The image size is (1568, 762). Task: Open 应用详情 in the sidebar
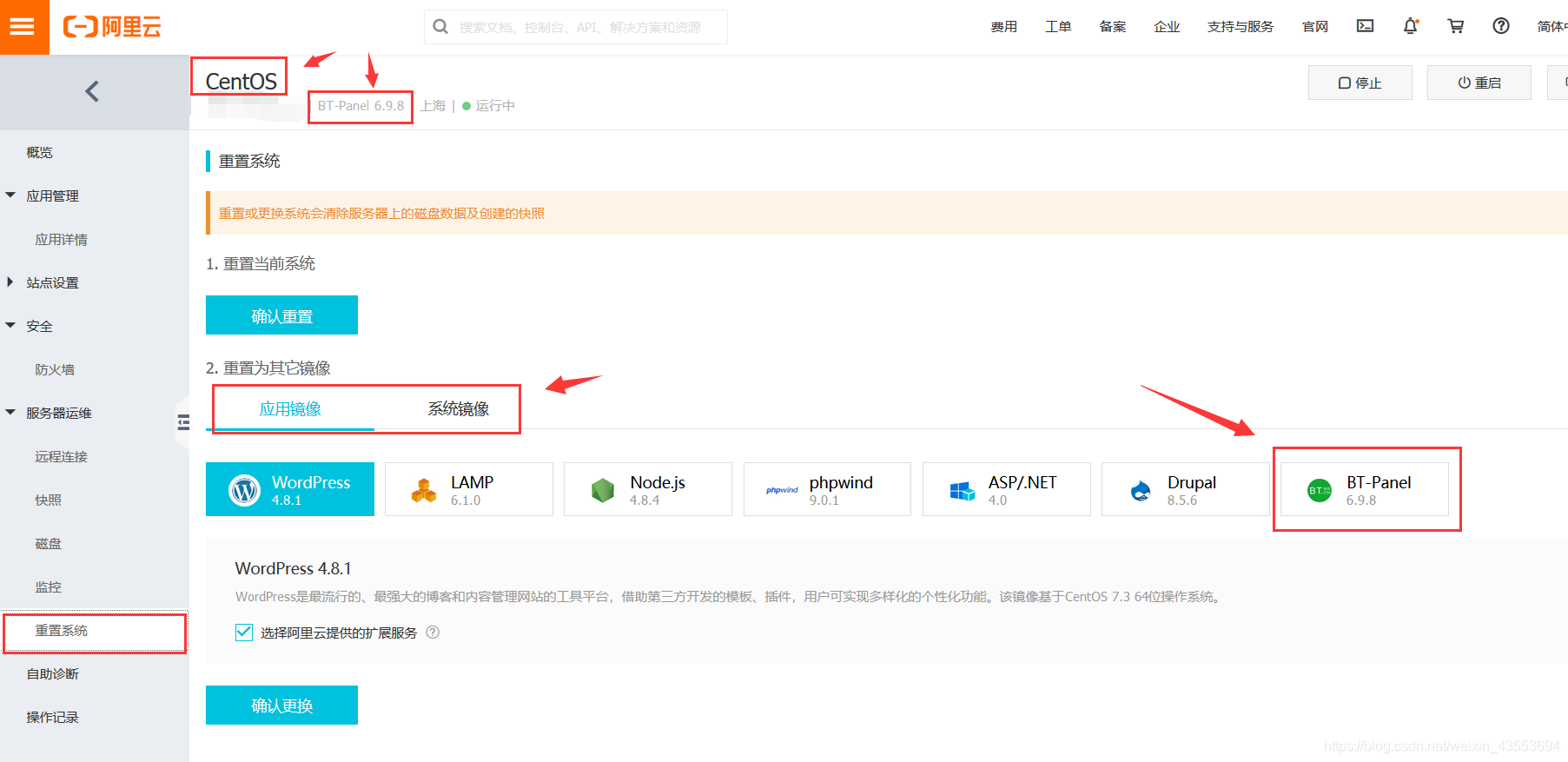point(61,239)
